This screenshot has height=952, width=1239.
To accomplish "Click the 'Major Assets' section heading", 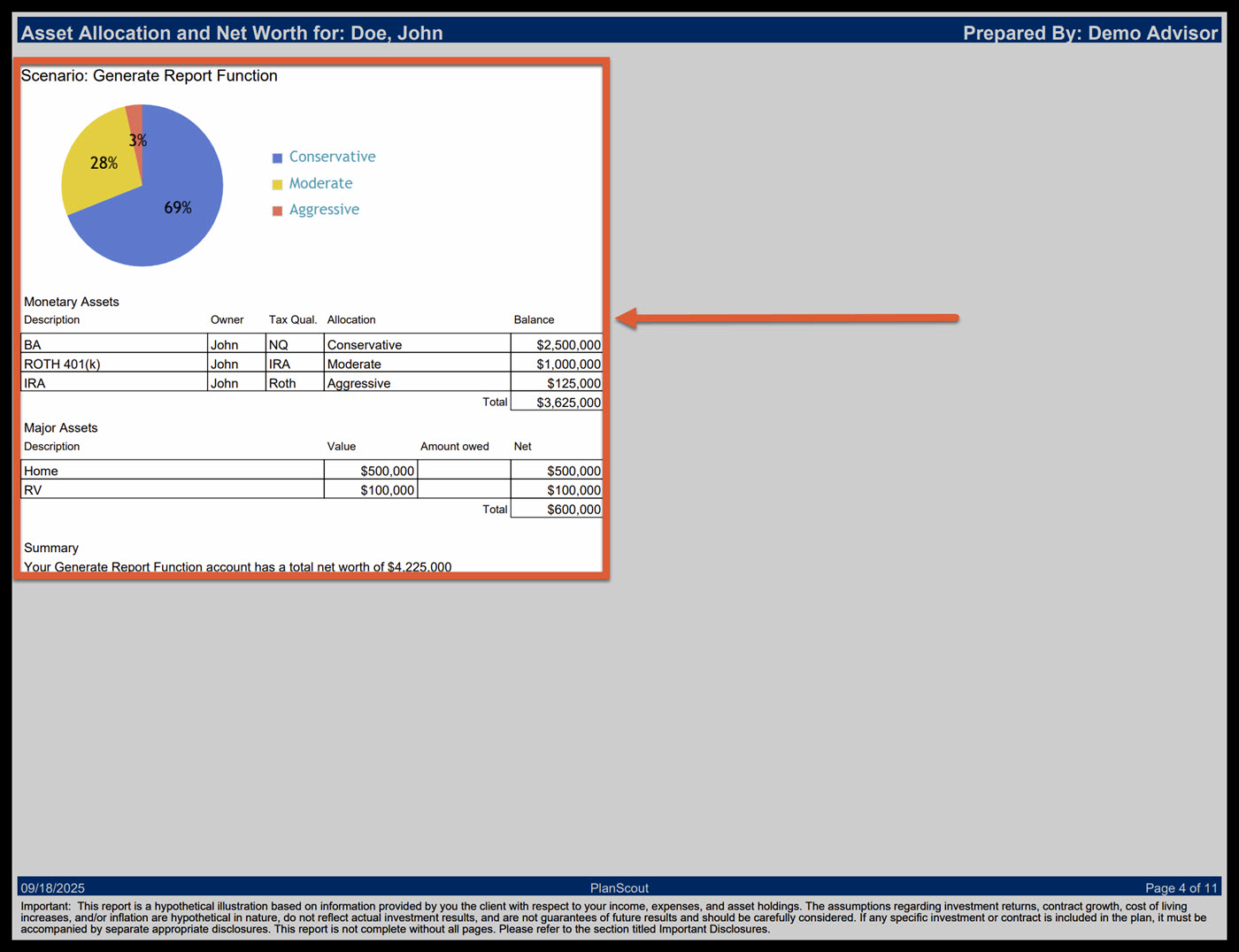I will [60, 427].
